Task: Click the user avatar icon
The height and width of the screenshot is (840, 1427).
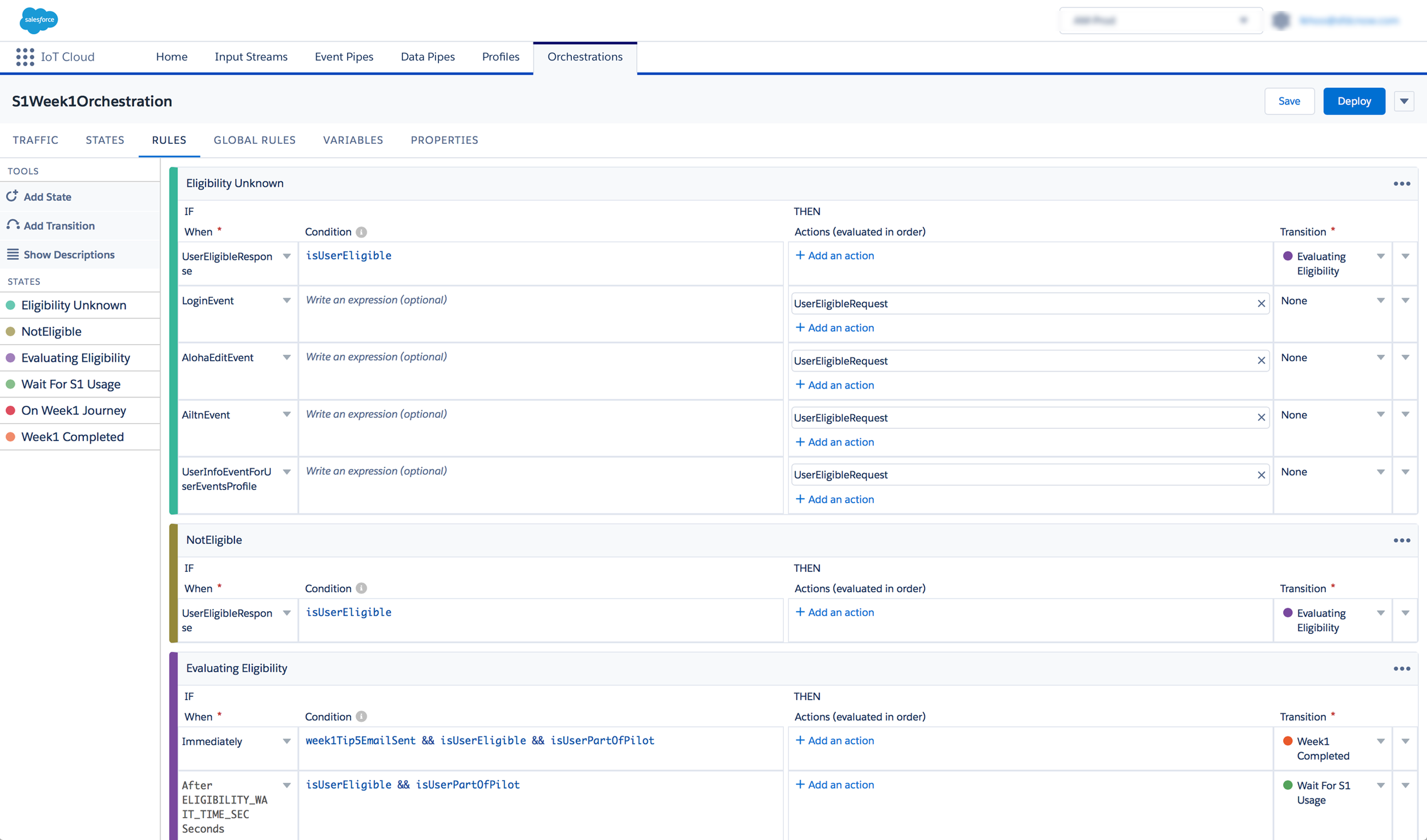Action: click(x=1281, y=21)
